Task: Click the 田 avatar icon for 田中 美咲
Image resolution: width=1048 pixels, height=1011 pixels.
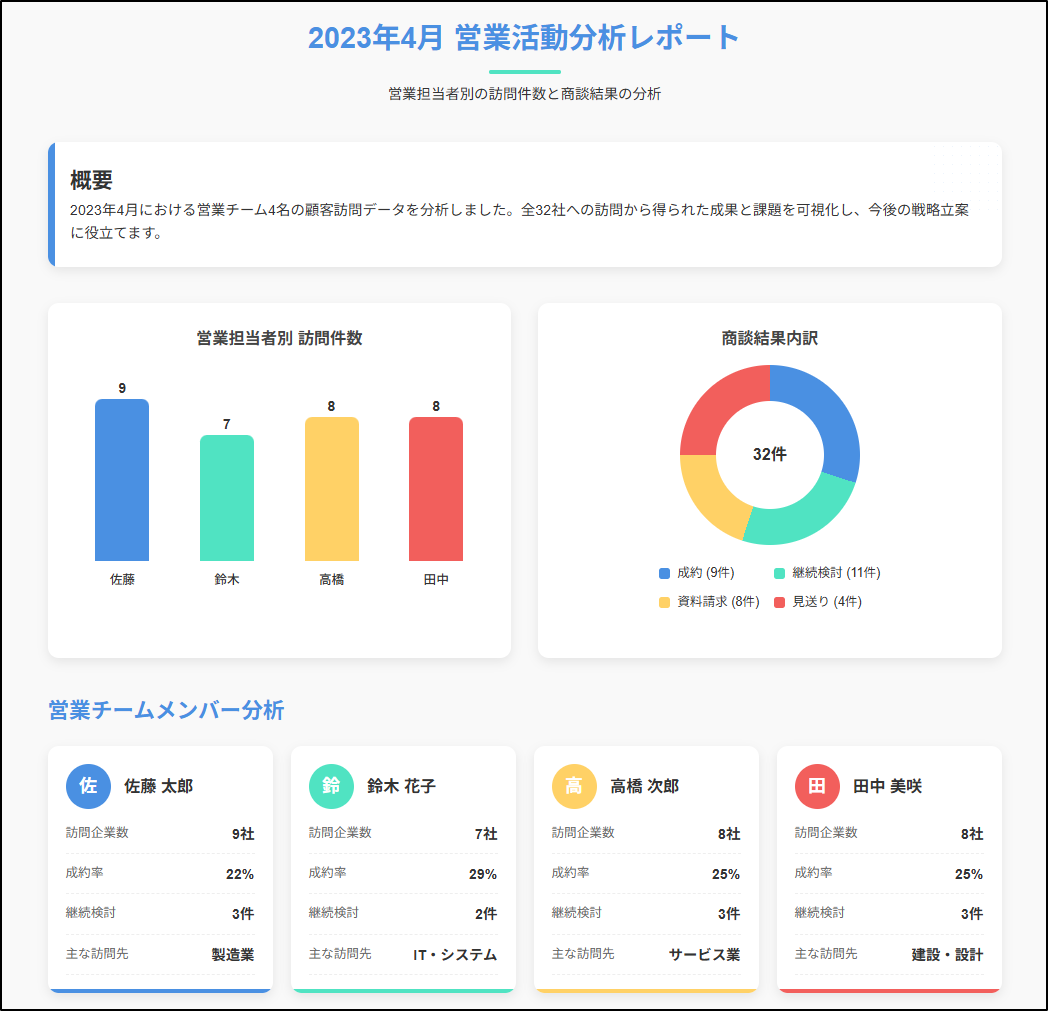Action: 817,786
